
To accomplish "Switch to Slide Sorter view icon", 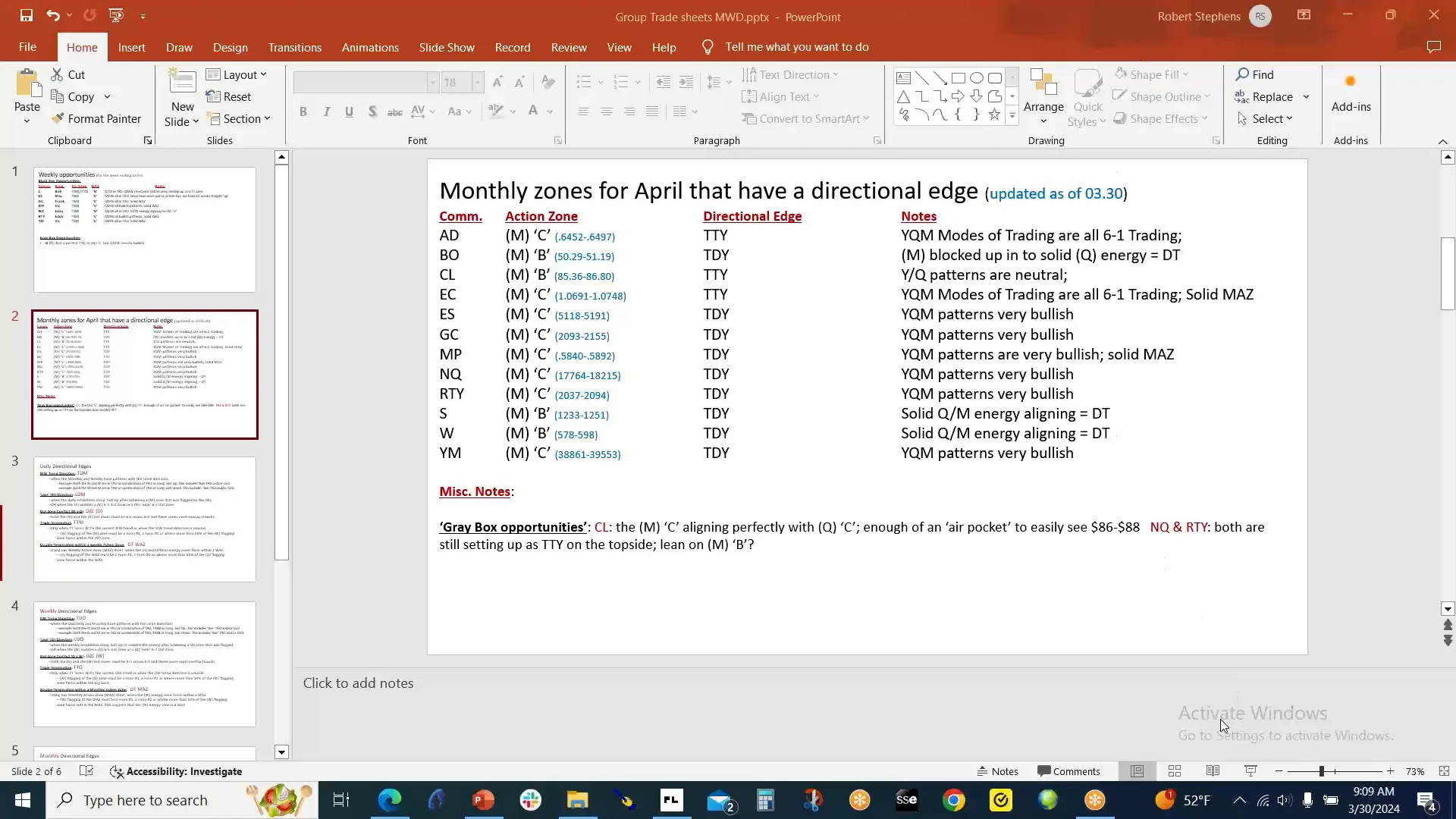I will click(1175, 771).
